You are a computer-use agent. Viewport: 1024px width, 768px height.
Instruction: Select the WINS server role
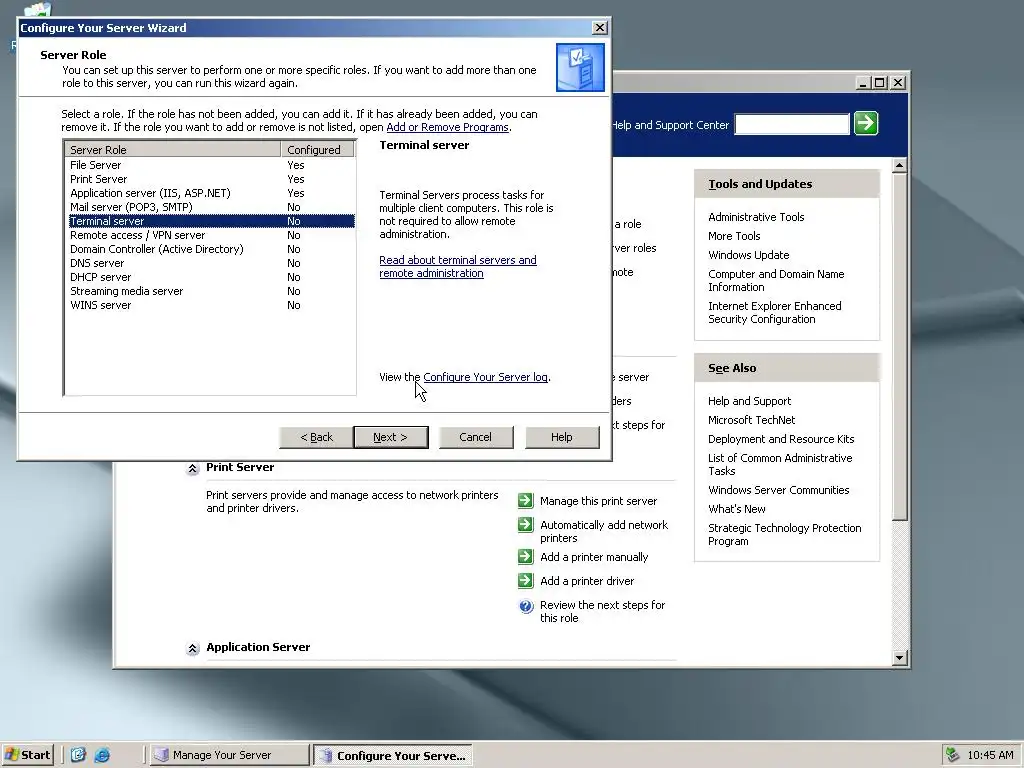point(211,306)
